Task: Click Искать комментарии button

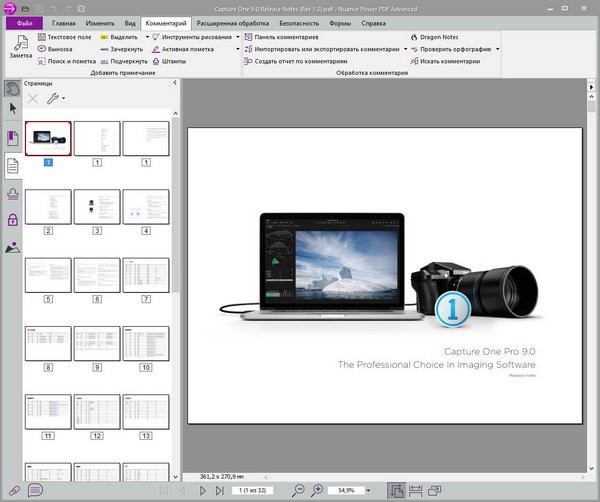Action: tap(448, 61)
